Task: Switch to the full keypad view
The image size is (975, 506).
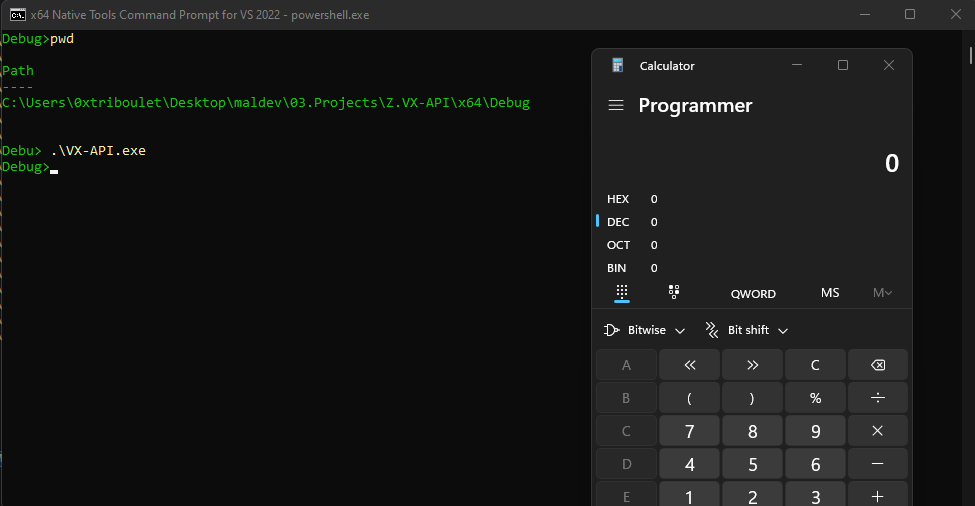Action: coord(621,292)
